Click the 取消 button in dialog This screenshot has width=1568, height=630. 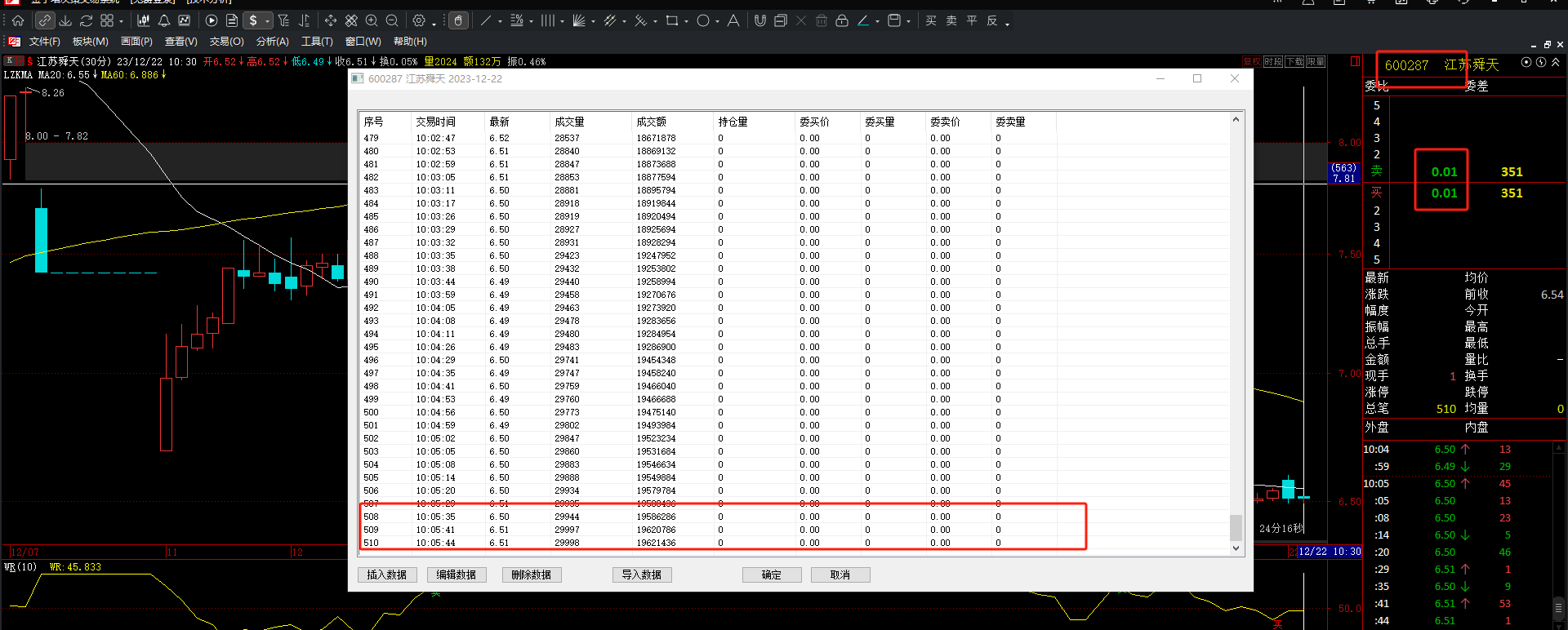click(840, 575)
